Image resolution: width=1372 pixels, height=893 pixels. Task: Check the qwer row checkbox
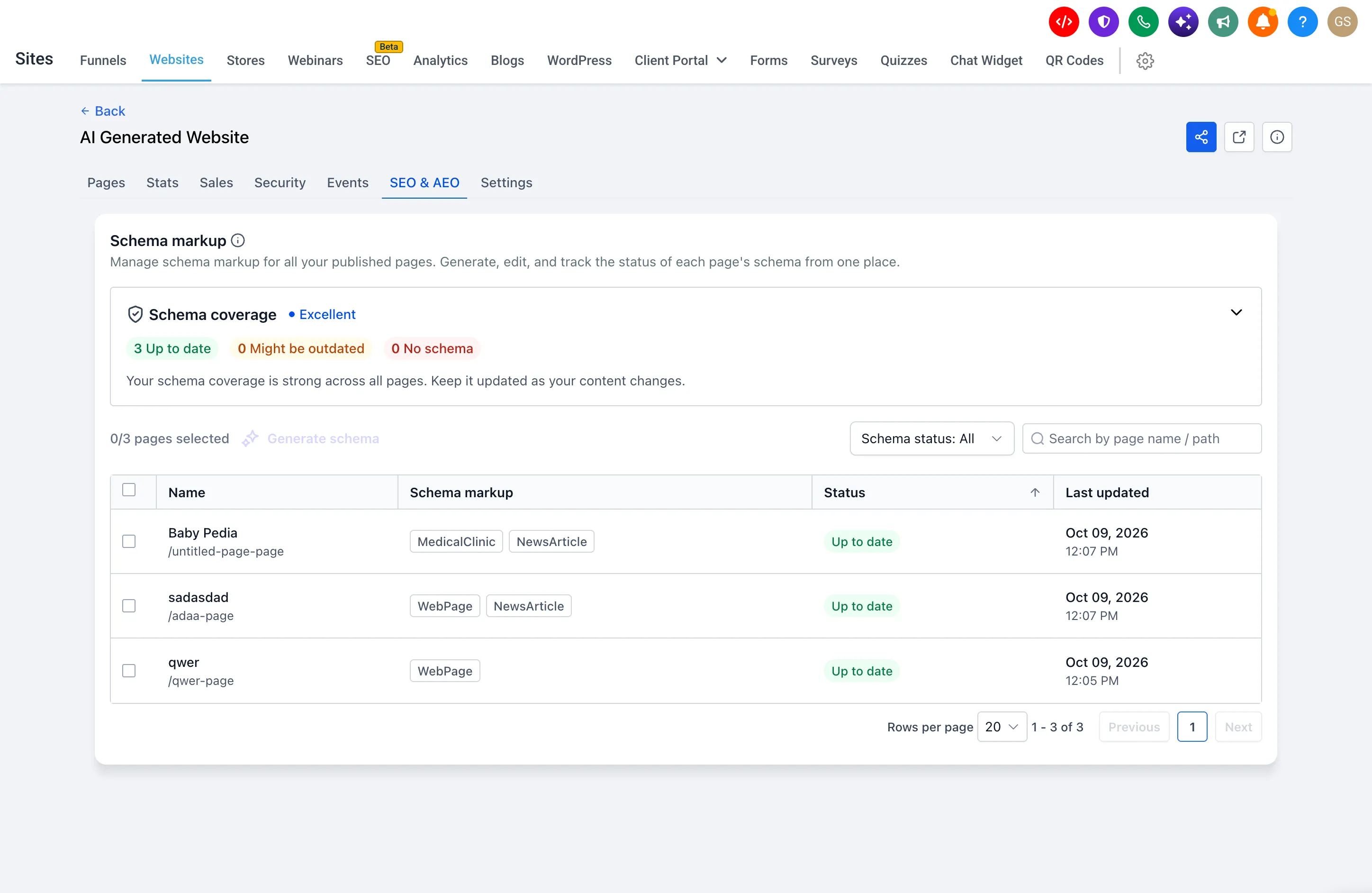(x=128, y=670)
